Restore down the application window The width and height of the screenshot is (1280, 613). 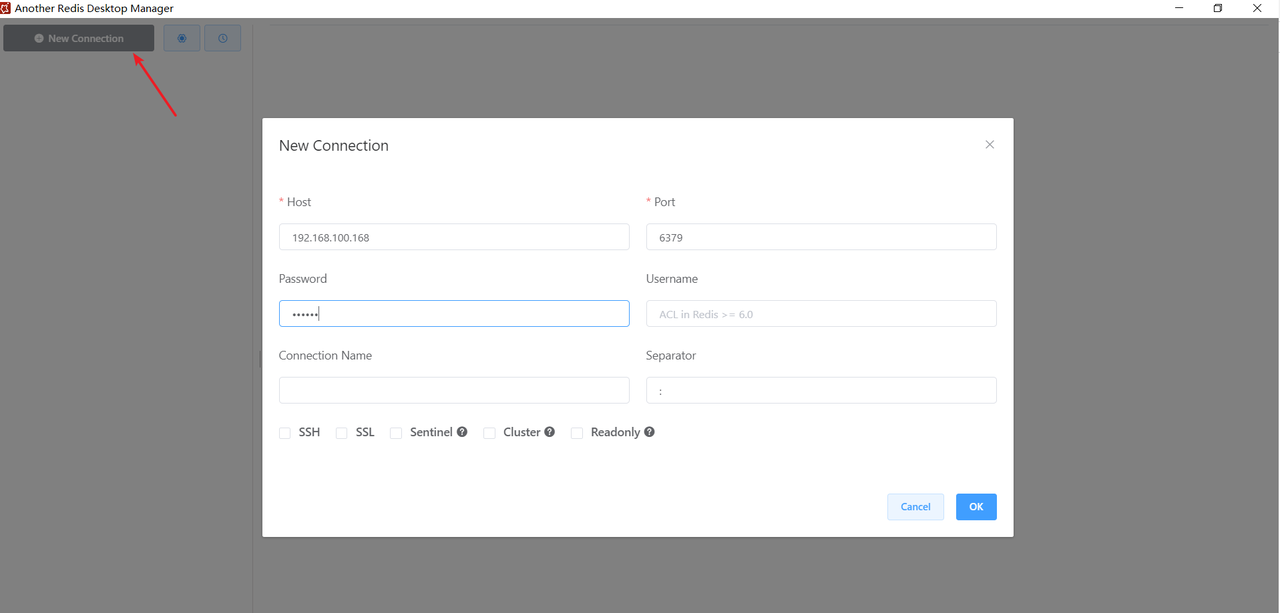1218,8
